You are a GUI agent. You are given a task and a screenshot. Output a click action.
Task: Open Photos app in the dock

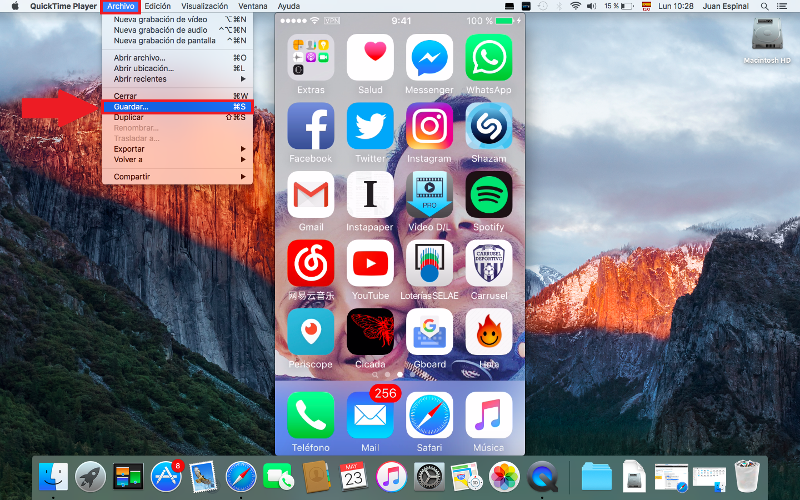[504, 477]
